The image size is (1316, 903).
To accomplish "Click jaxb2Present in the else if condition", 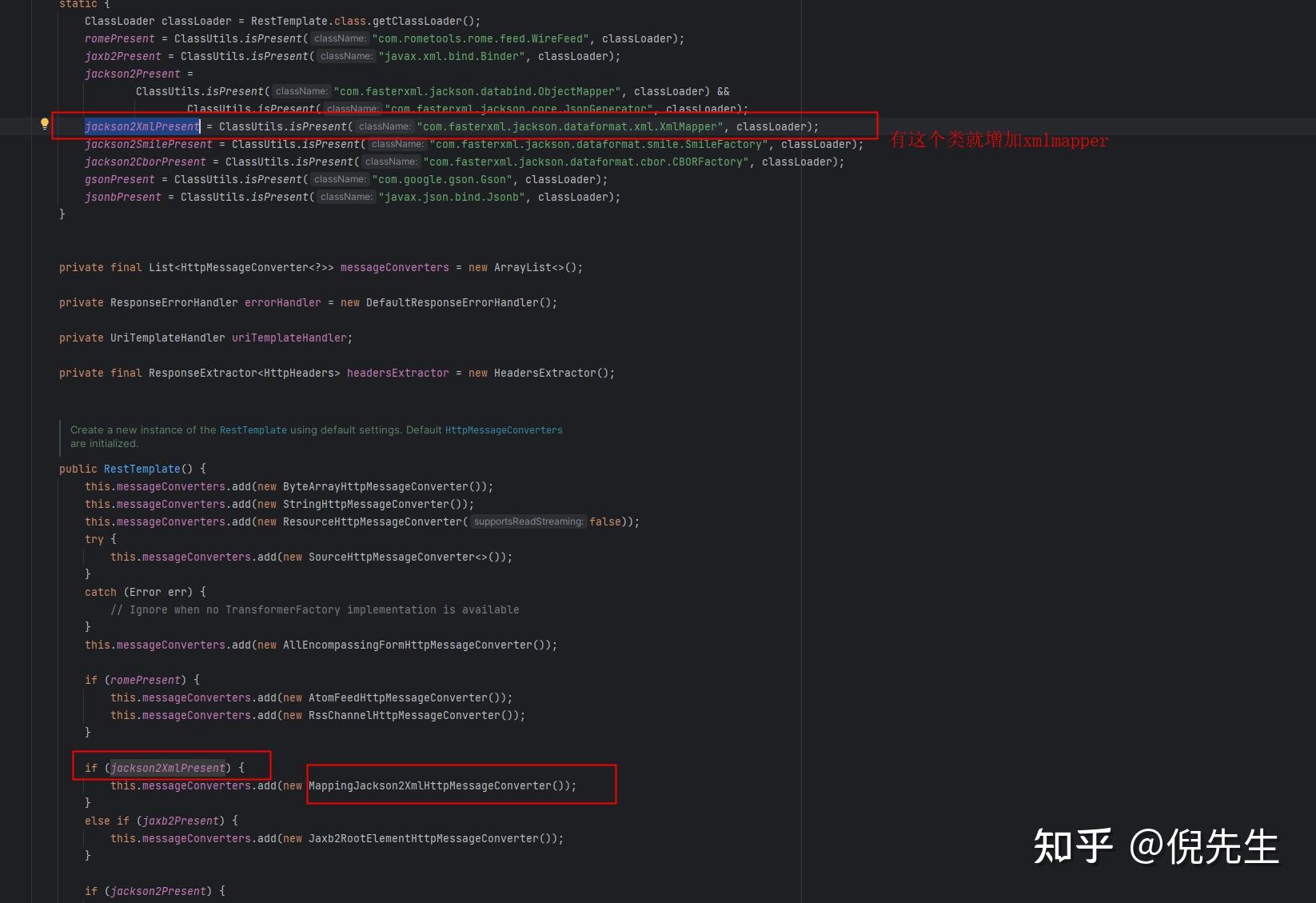I will (181, 821).
